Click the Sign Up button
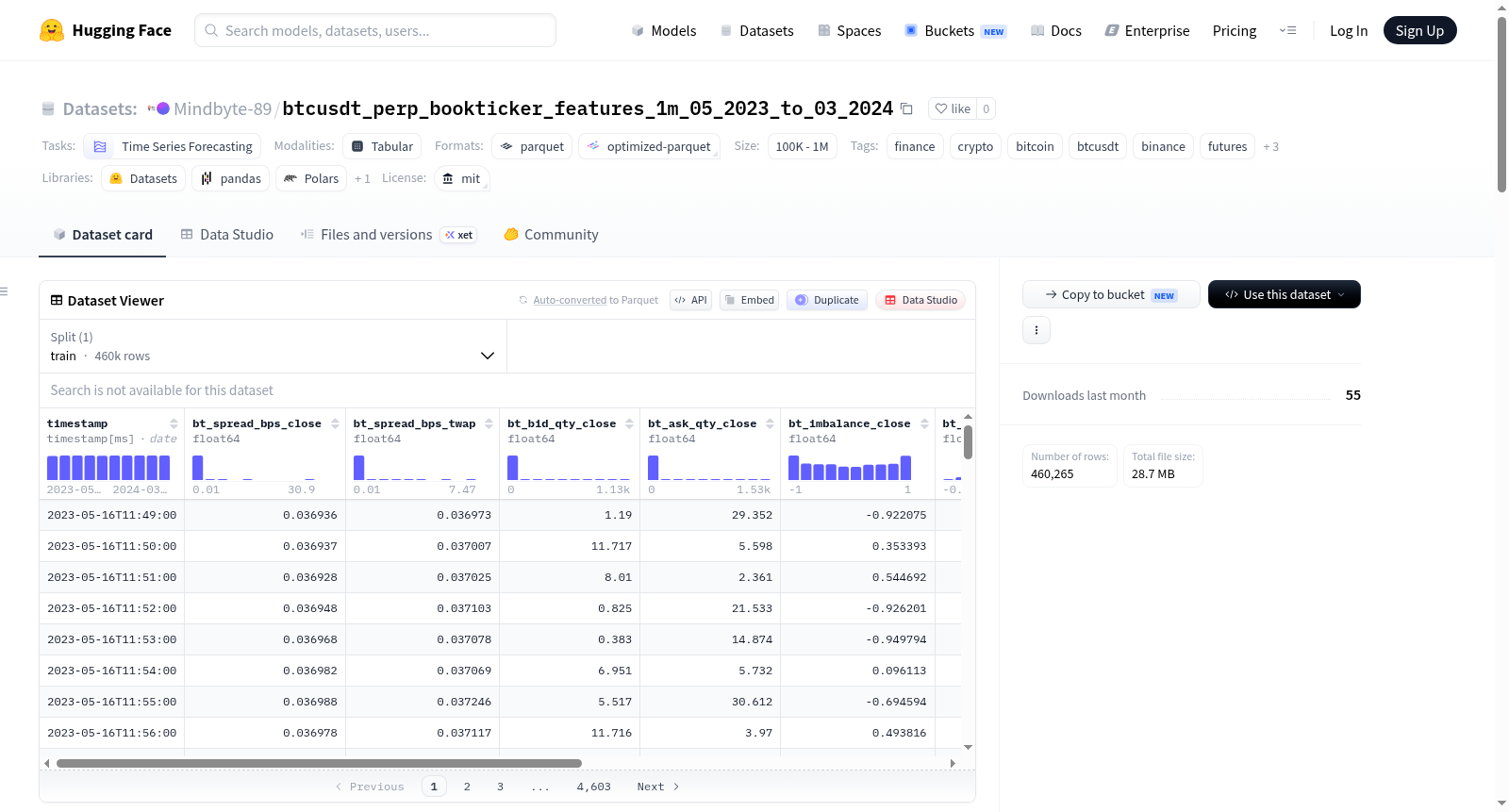This screenshot has height=812, width=1509. pos(1419,31)
